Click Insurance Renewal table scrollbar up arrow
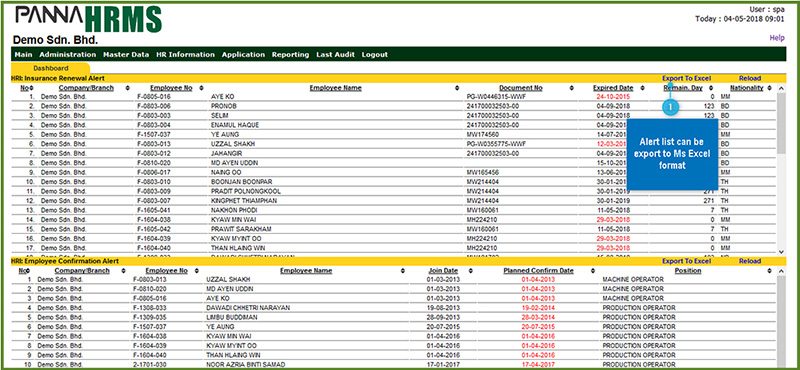 [x=781, y=88]
